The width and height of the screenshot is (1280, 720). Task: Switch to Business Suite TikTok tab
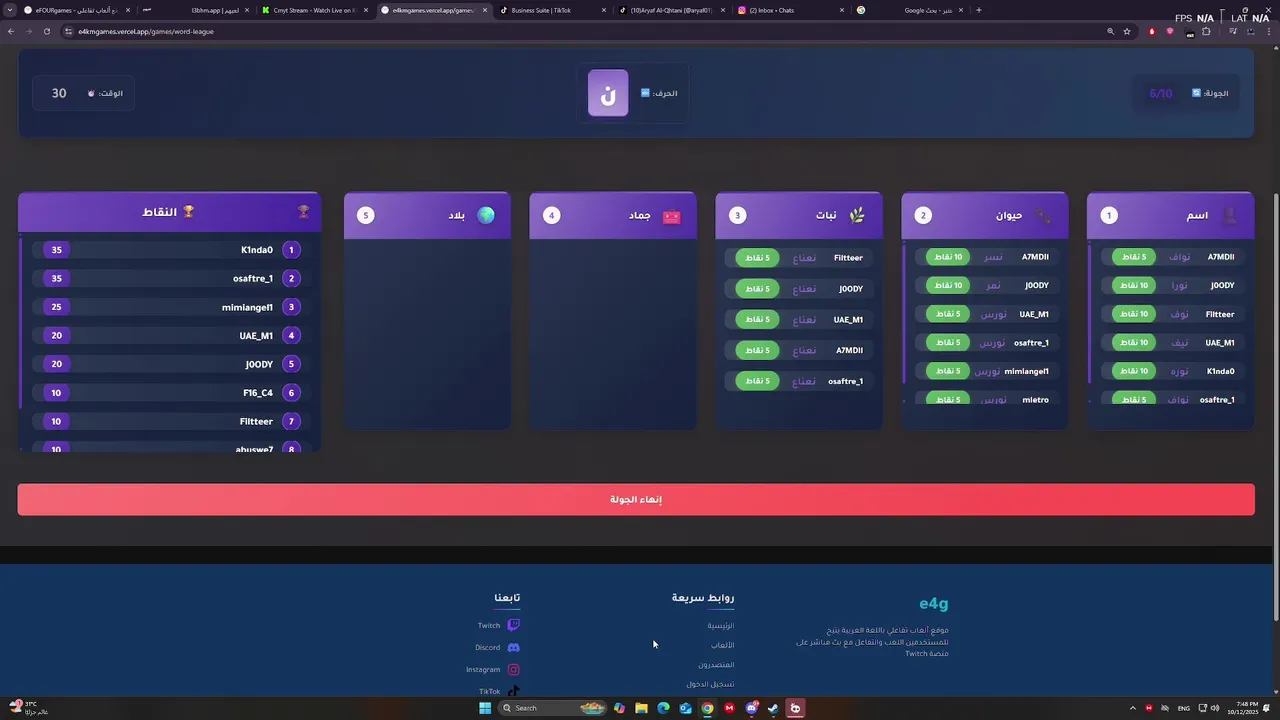tap(553, 10)
